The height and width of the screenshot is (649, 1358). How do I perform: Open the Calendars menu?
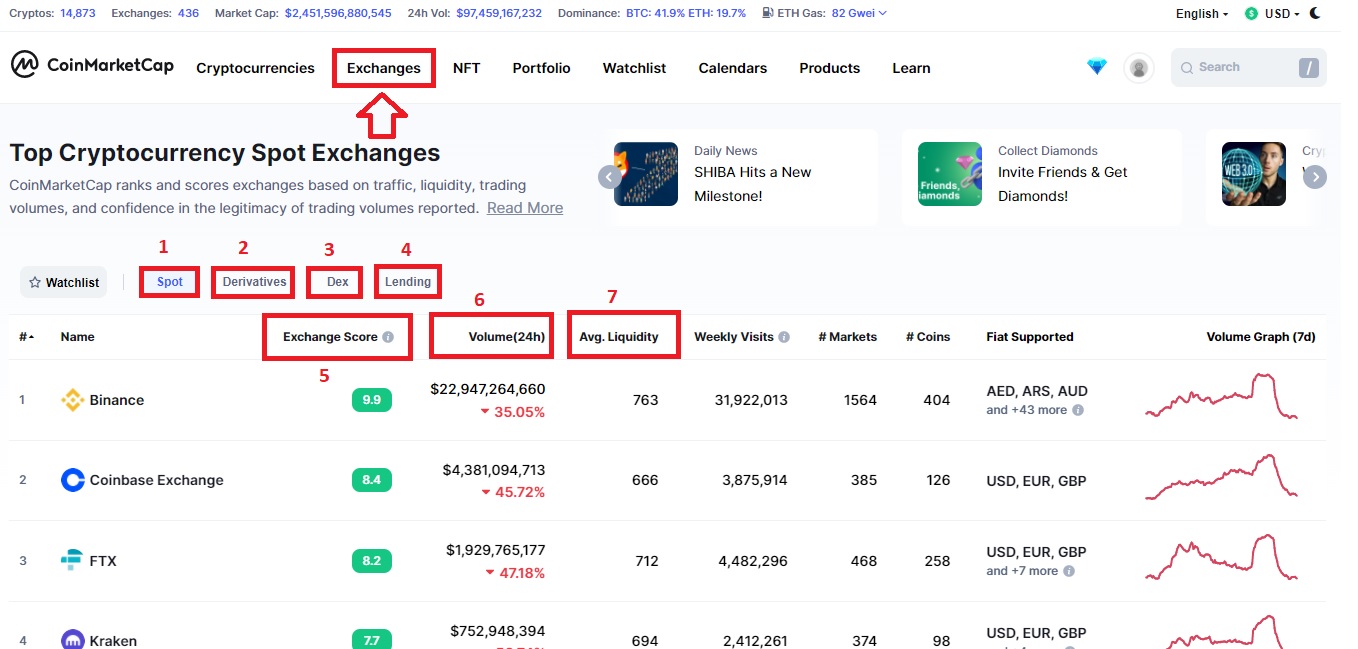click(733, 68)
